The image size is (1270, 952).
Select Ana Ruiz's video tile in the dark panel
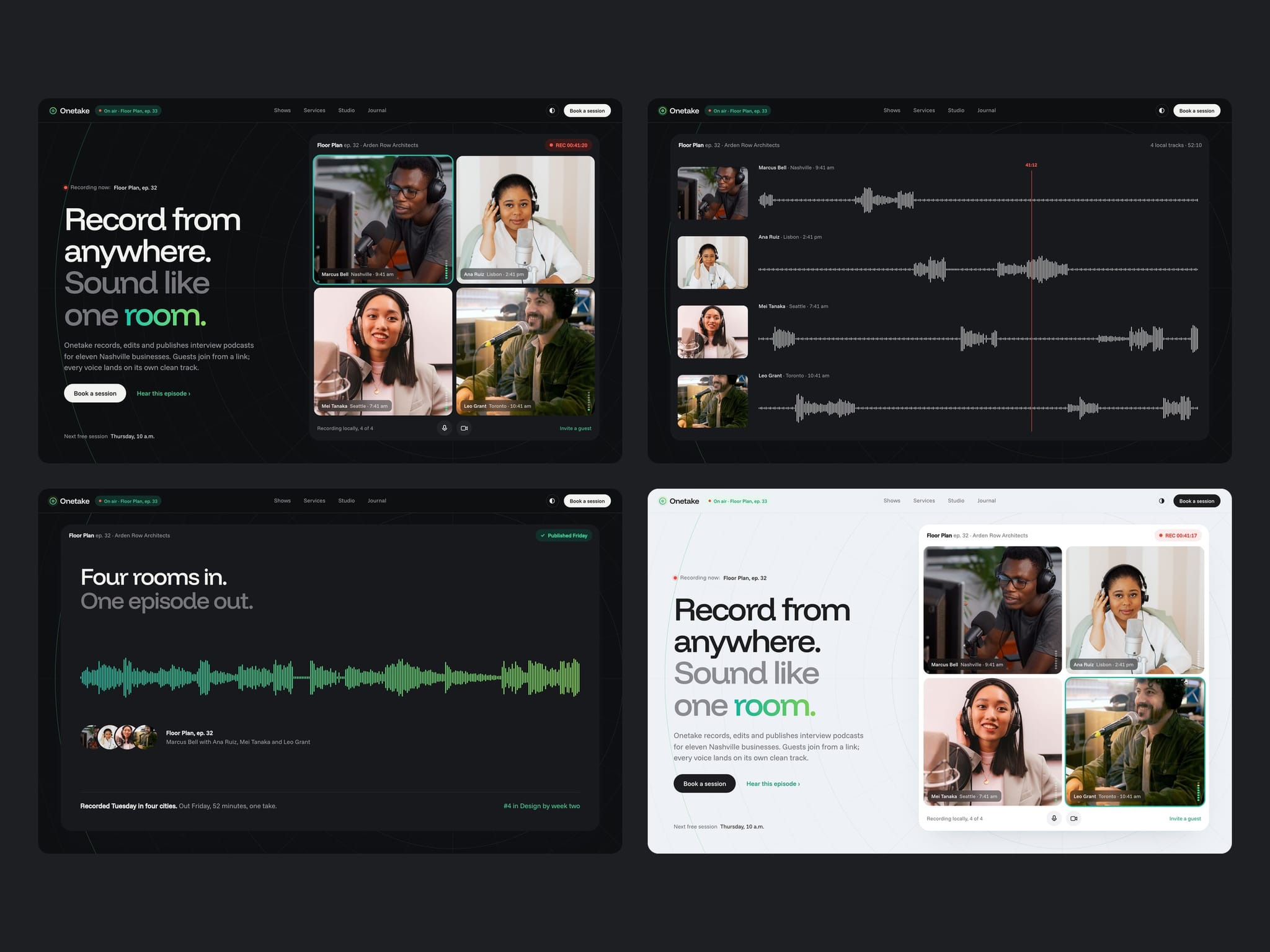(x=525, y=219)
